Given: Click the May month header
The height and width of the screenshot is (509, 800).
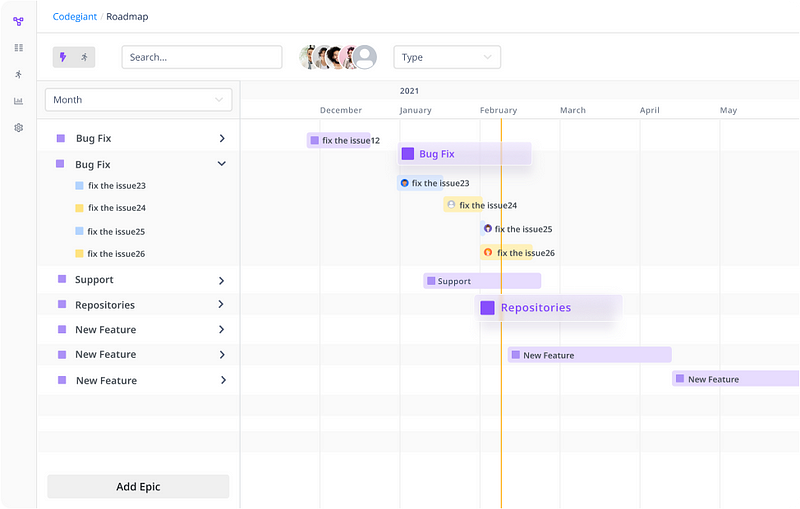Looking at the screenshot, I should click(728, 110).
